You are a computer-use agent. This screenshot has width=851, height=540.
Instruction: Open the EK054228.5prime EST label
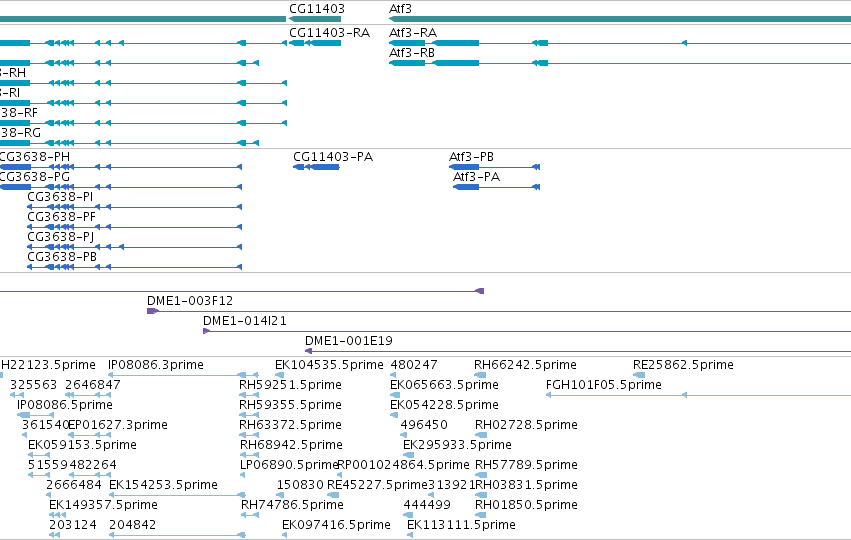click(444, 405)
